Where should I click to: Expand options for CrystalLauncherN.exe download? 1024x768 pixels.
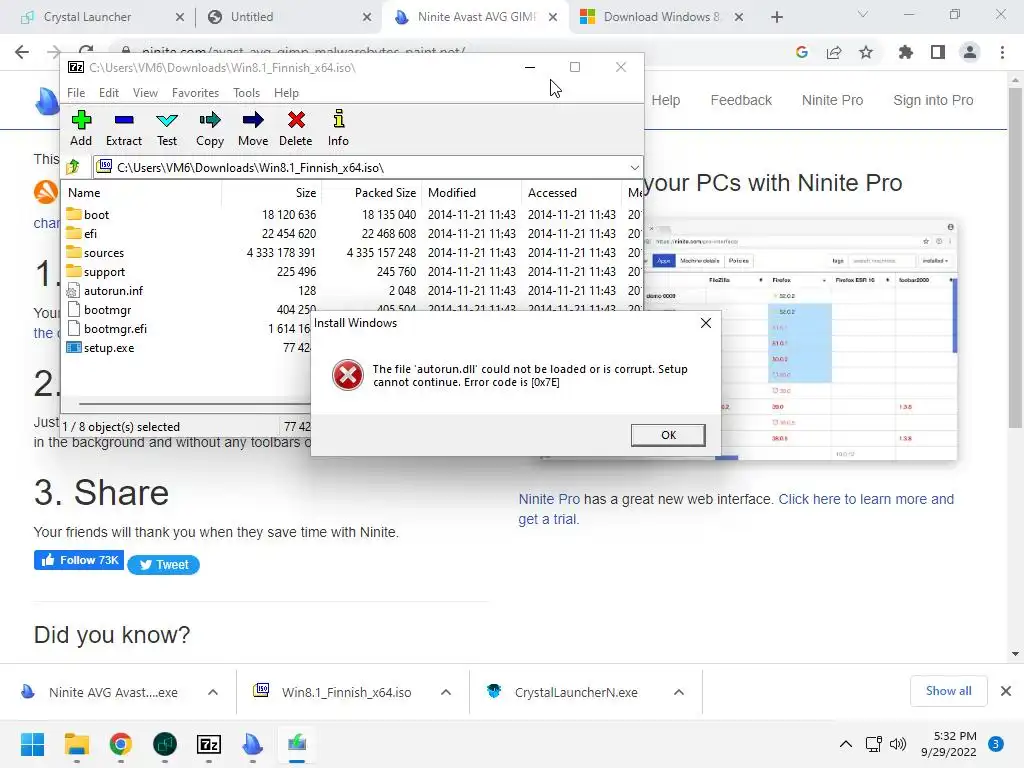pyautogui.click(x=679, y=692)
